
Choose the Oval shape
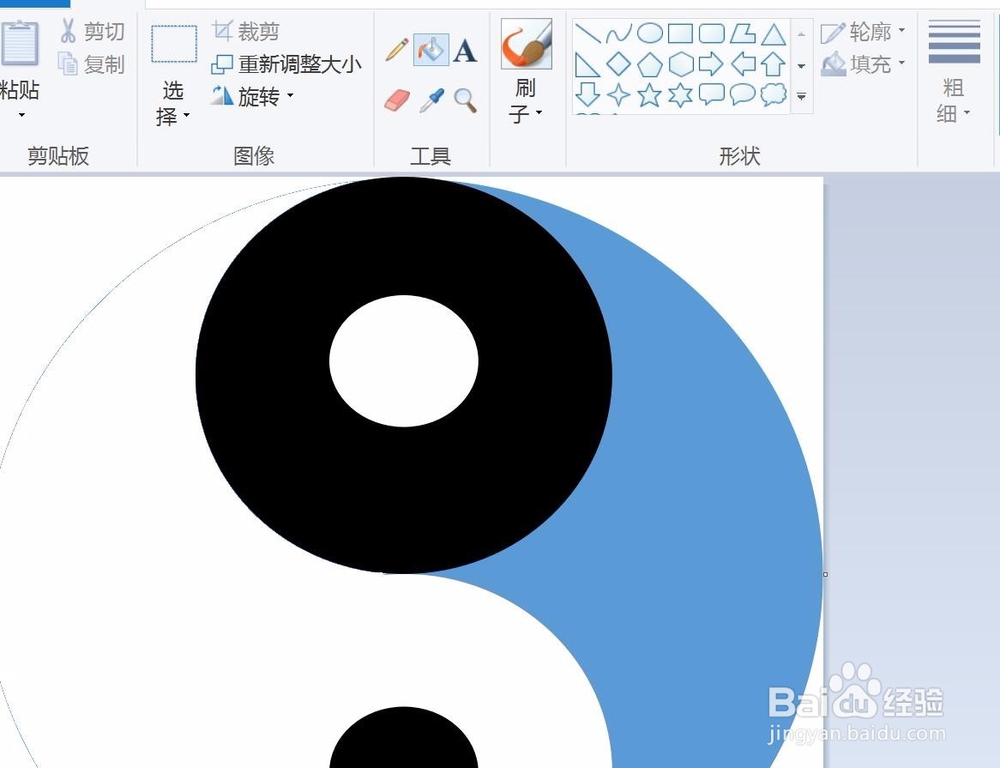pyautogui.click(x=649, y=33)
